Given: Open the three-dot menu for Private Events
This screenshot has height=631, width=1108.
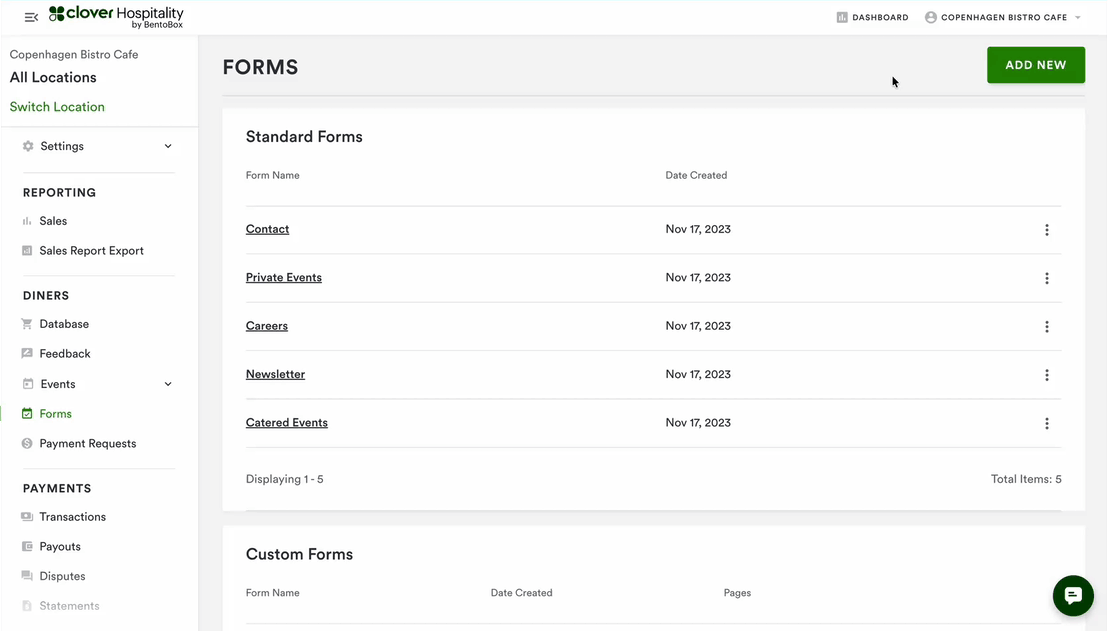Looking at the screenshot, I should pyautogui.click(x=1047, y=278).
